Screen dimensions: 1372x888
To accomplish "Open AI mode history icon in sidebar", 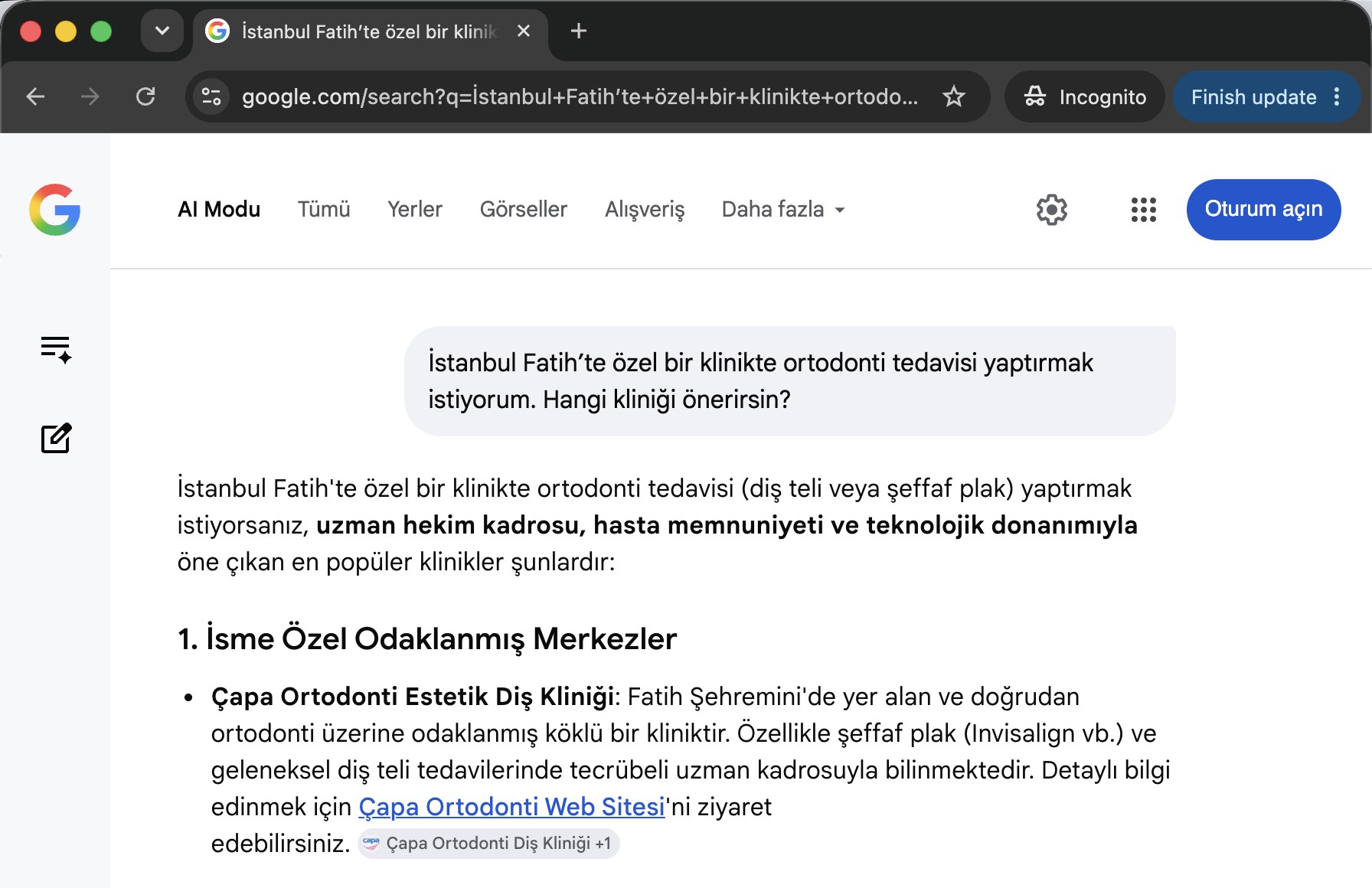I will [x=56, y=349].
